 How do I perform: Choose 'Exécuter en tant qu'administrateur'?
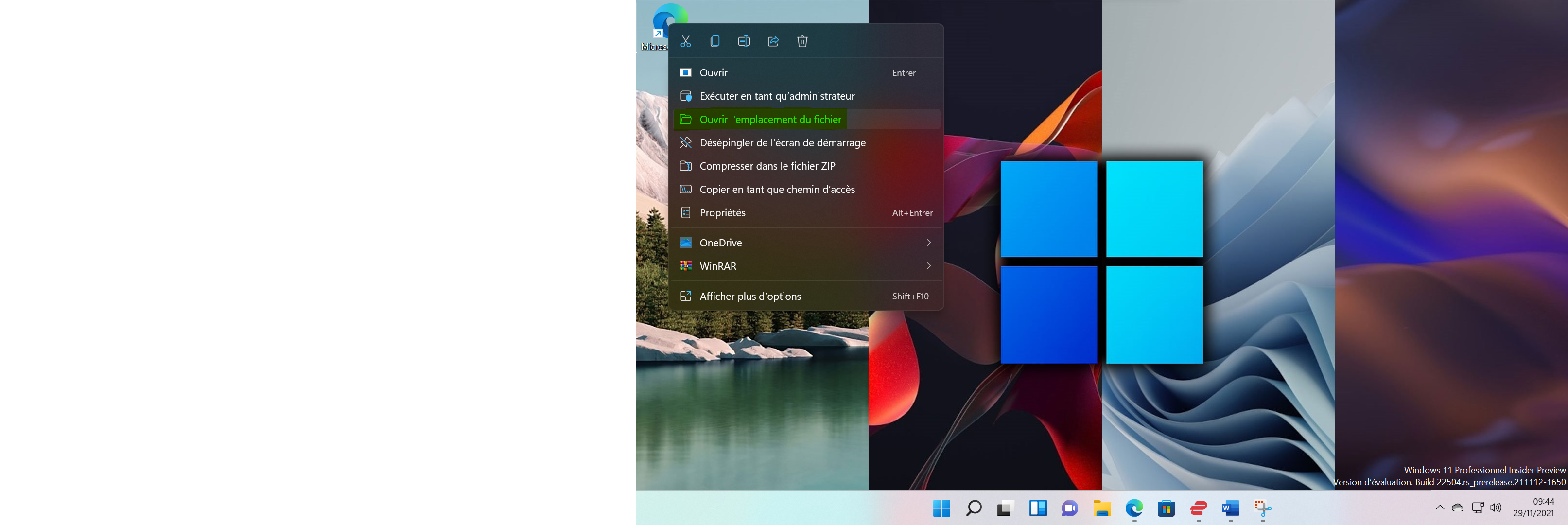(777, 96)
